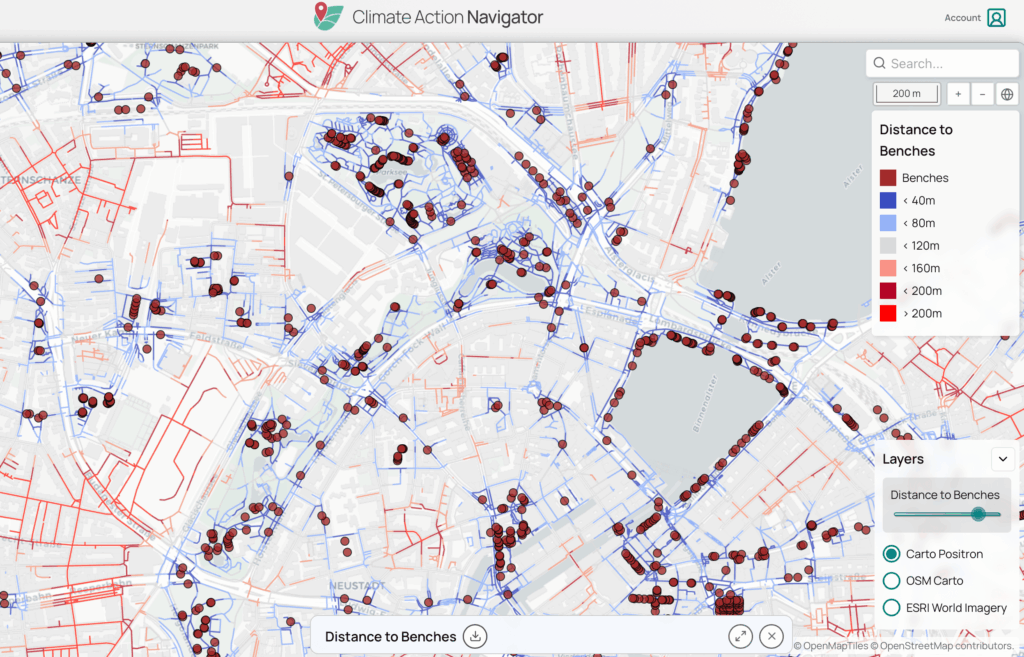Open account settings via the user icon
The image size is (1024, 657).
coord(998,17)
